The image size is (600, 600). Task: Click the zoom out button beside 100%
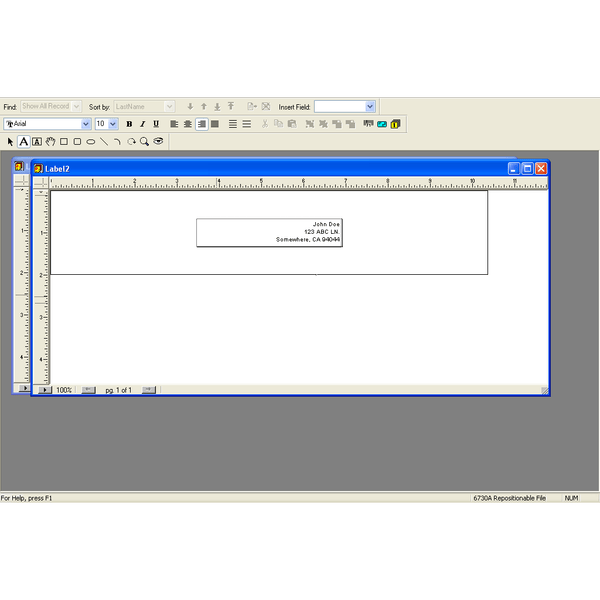pyautogui.click(x=88, y=389)
